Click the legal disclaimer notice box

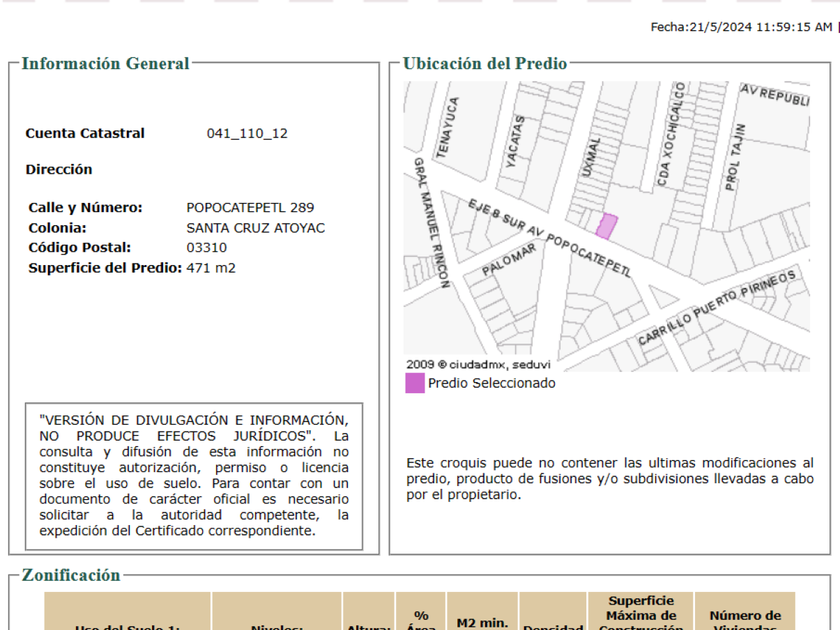click(x=194, y=476)
